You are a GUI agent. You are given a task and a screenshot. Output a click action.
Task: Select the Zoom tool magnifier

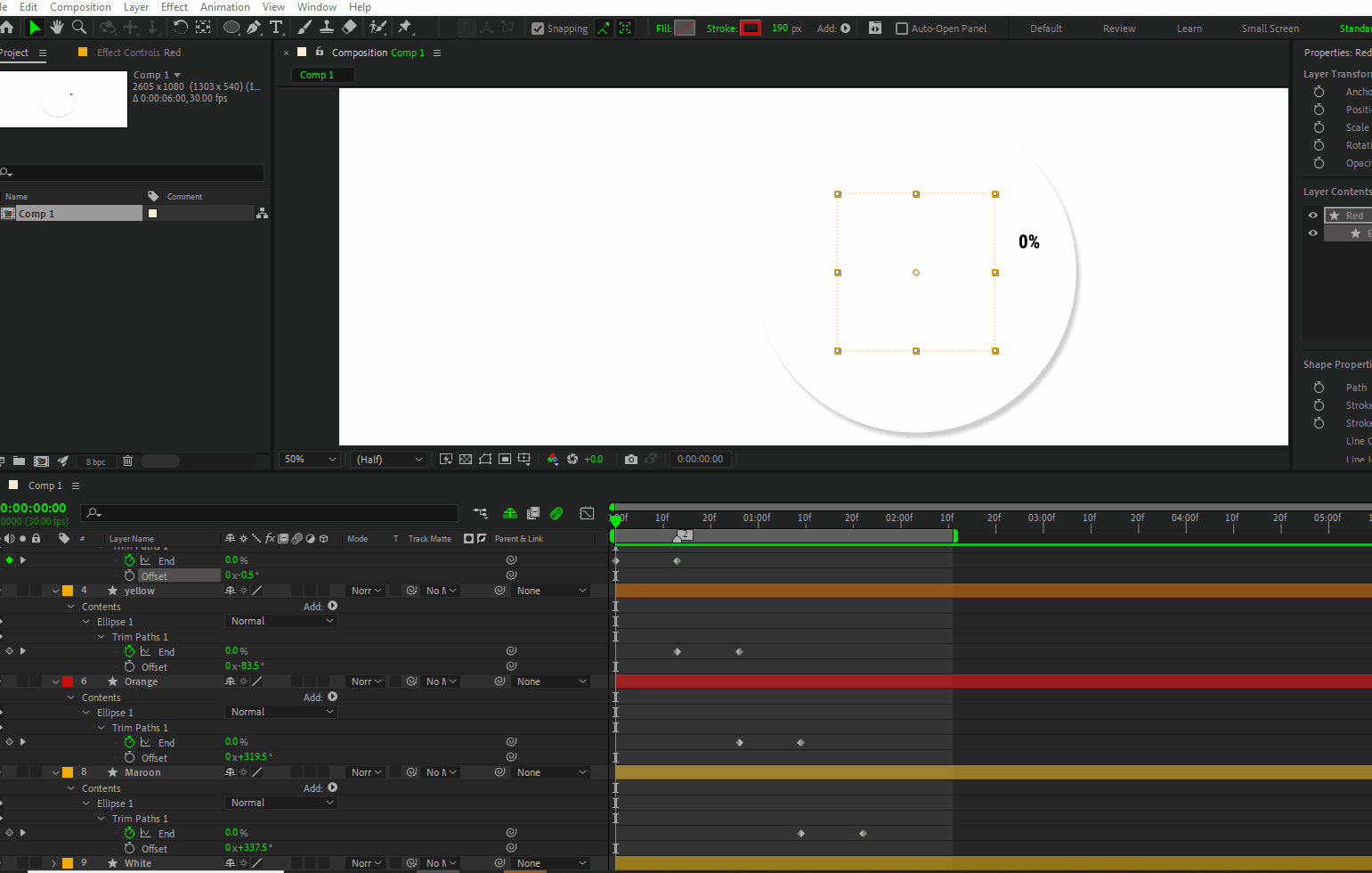click(x=79, y=28)
